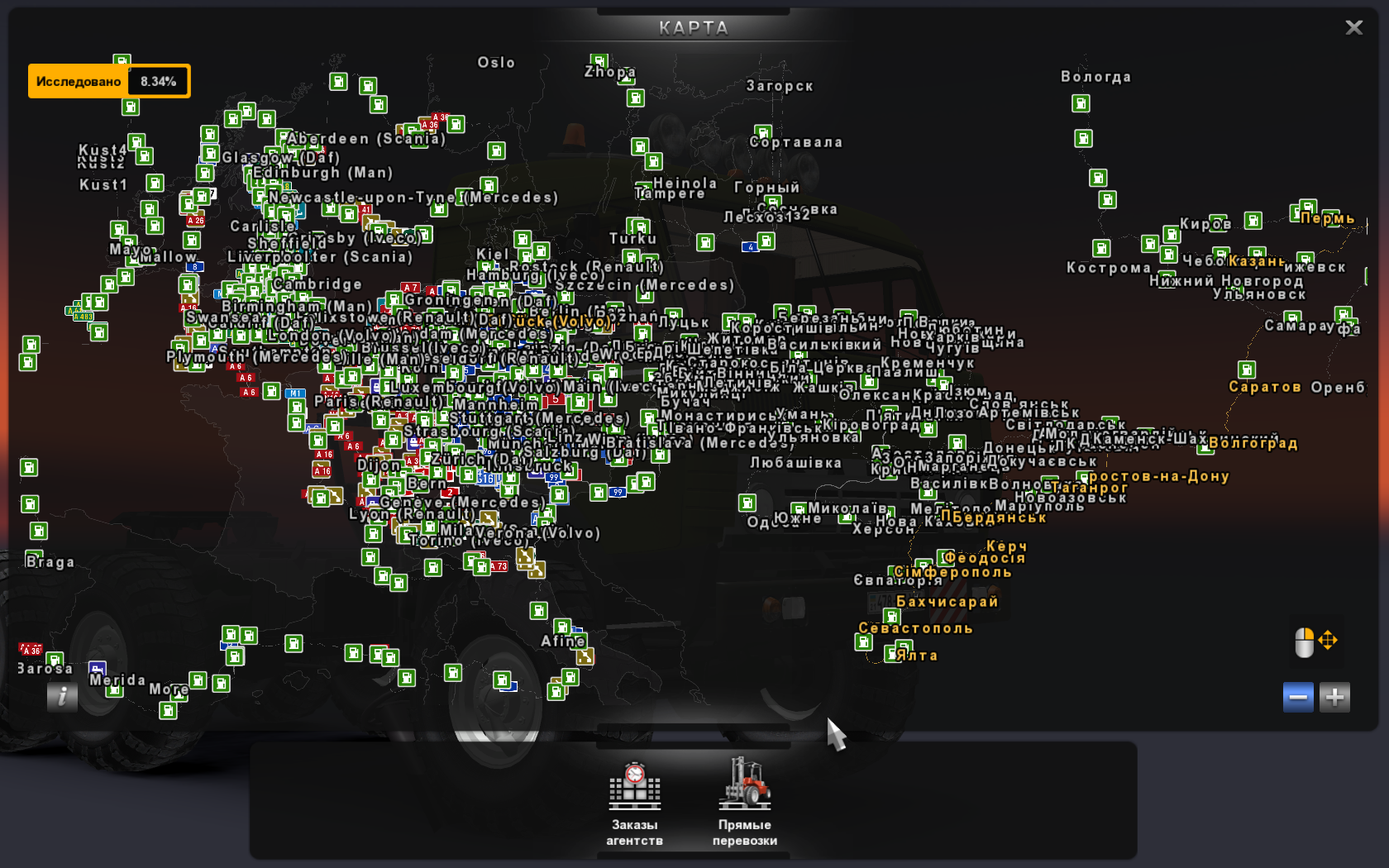Open Заказы агентств freight market

[x=634, y=804]
